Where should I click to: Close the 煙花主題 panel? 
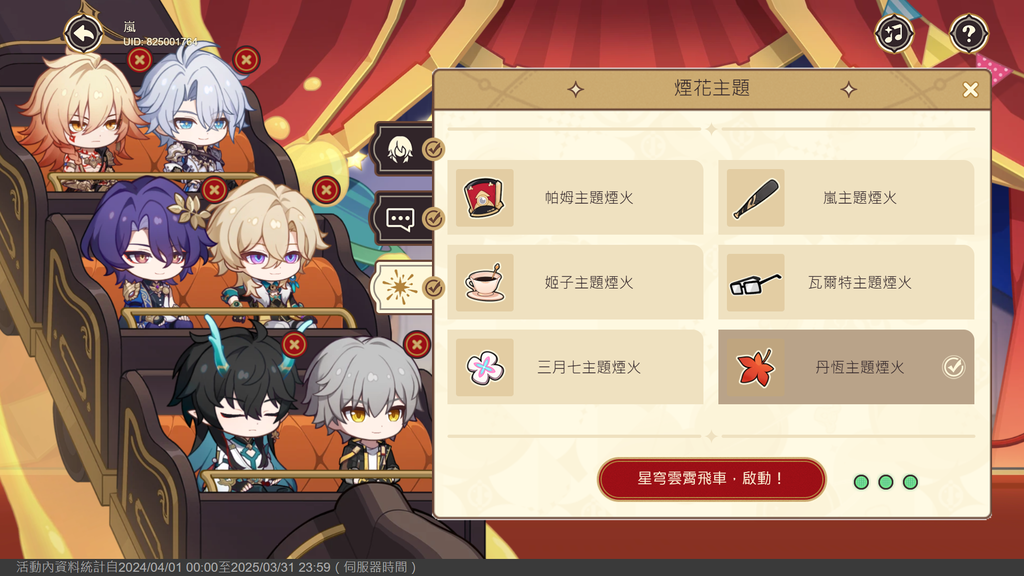tap(970, 89)
